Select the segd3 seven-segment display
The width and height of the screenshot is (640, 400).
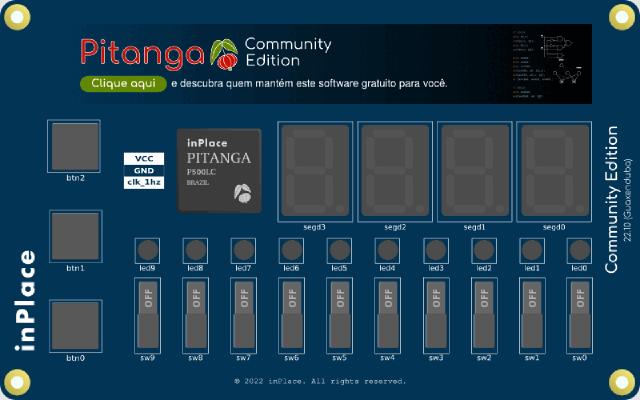pos(315,172)
